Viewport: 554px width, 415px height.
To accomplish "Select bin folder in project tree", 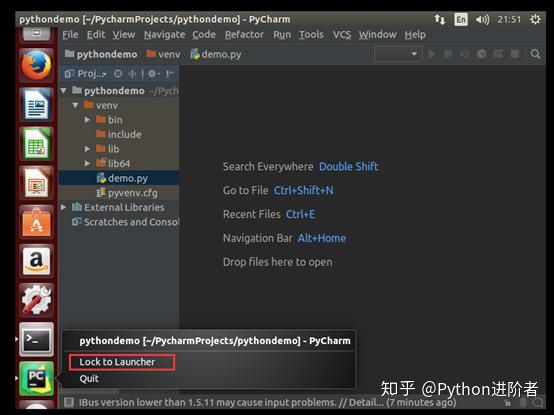I will pyautogui.click(x=119, y=120).
